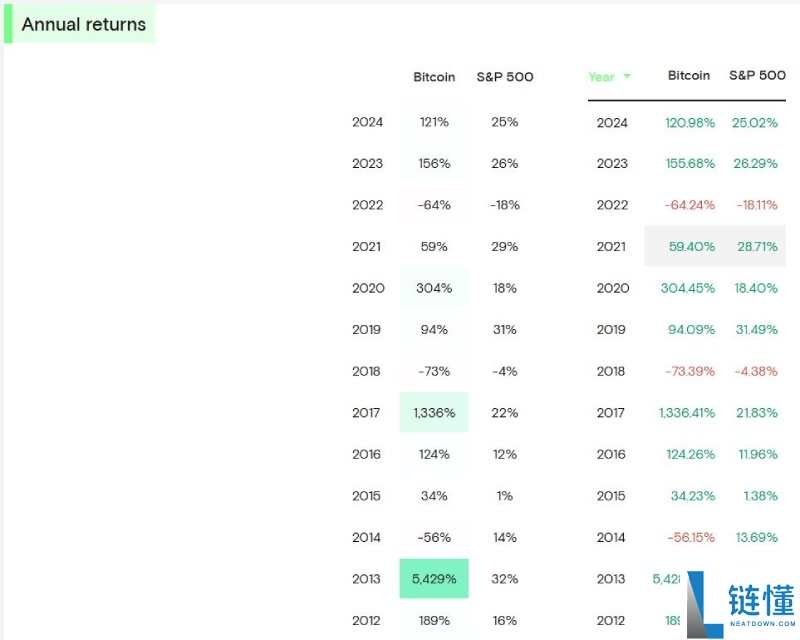Click the 31.49% S&P 500 value
This screenshot has height=640, width=800.
coord(755,330)
